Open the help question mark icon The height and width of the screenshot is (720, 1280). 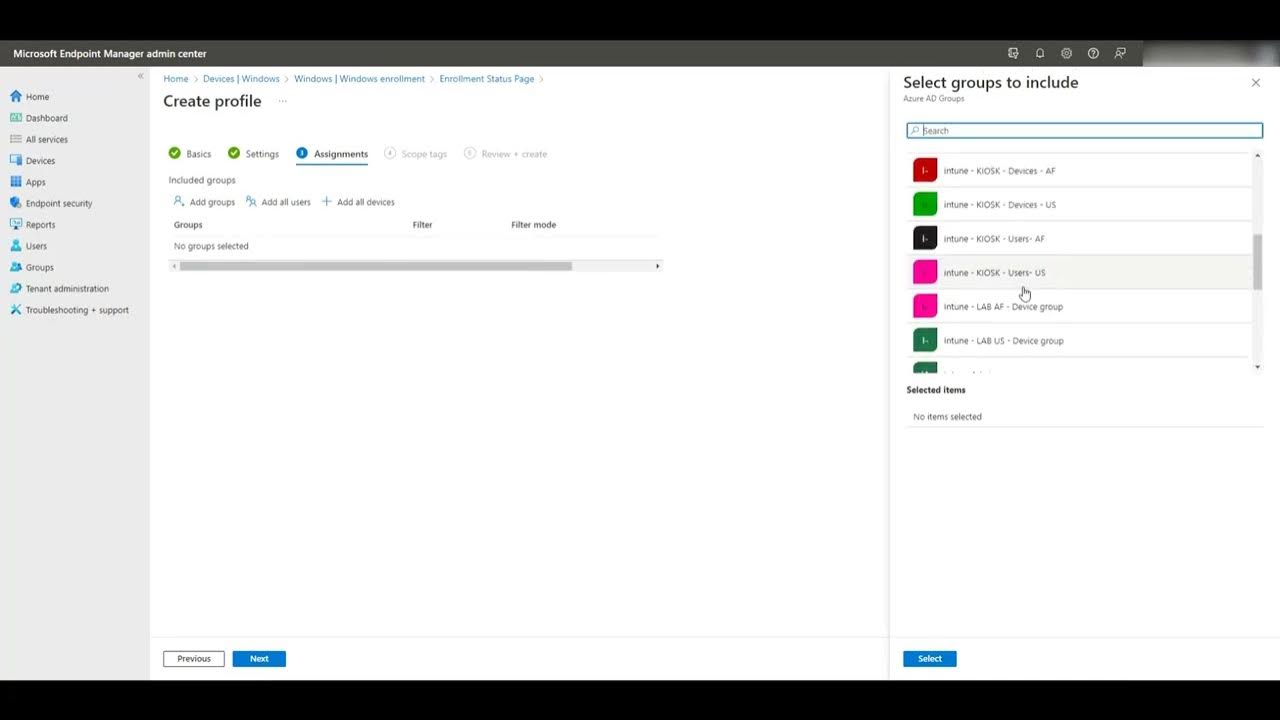(1093, 53)
